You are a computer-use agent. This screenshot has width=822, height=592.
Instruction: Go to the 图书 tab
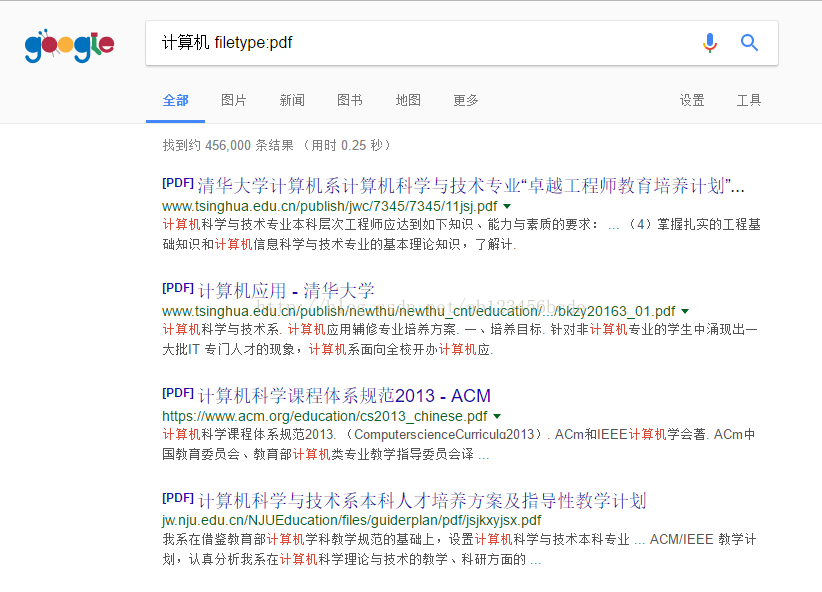pyautogui.click(x=350, y=100)
